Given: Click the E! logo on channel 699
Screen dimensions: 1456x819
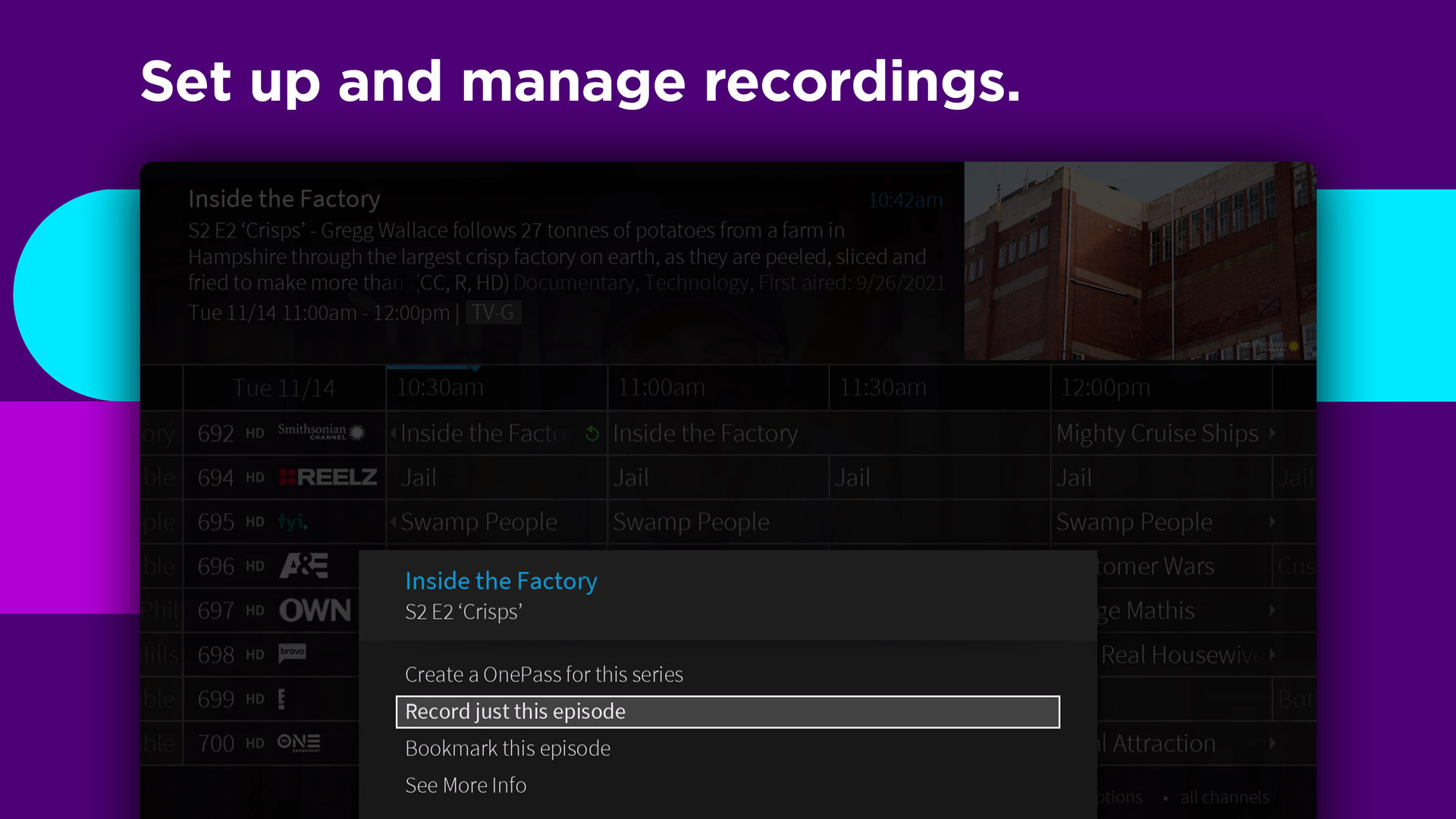Looking at the screenshot, I should pyautogui.click(x=281, y=699).
